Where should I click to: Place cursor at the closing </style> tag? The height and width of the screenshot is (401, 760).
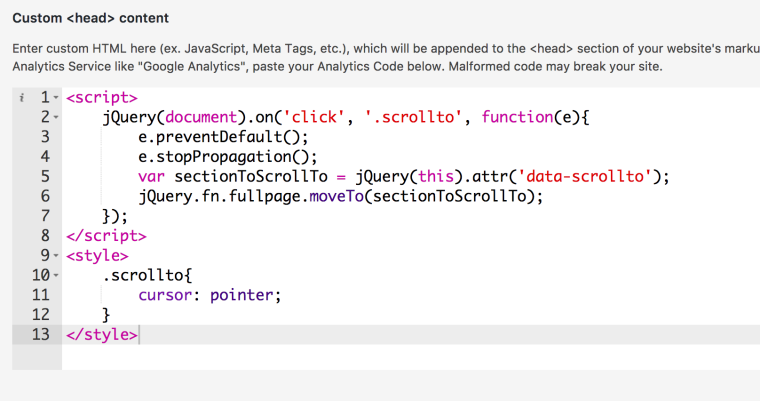101,334
